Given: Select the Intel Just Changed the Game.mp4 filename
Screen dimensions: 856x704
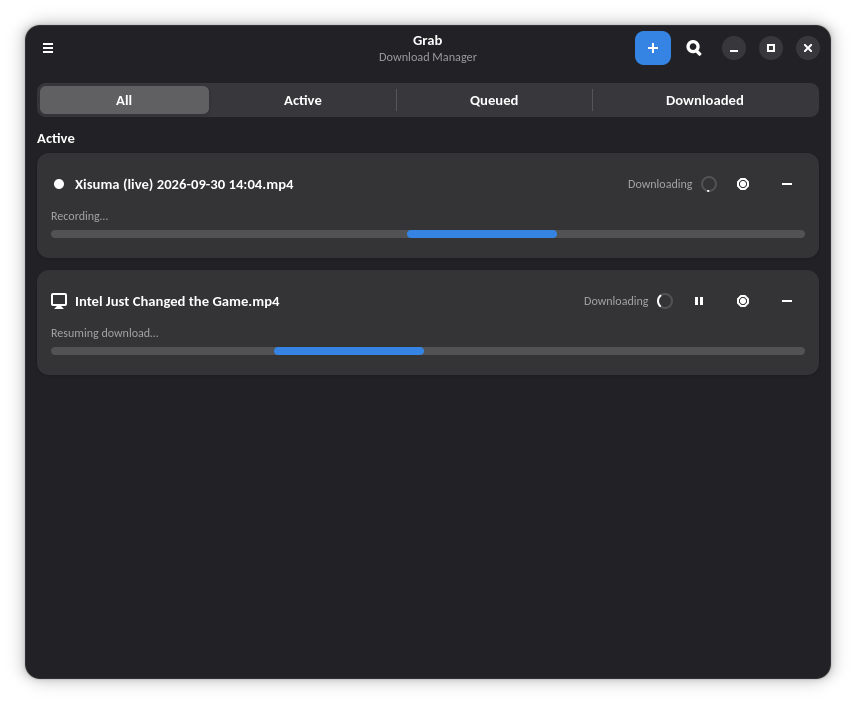Looking at the screenshot, I should (177, 301).
